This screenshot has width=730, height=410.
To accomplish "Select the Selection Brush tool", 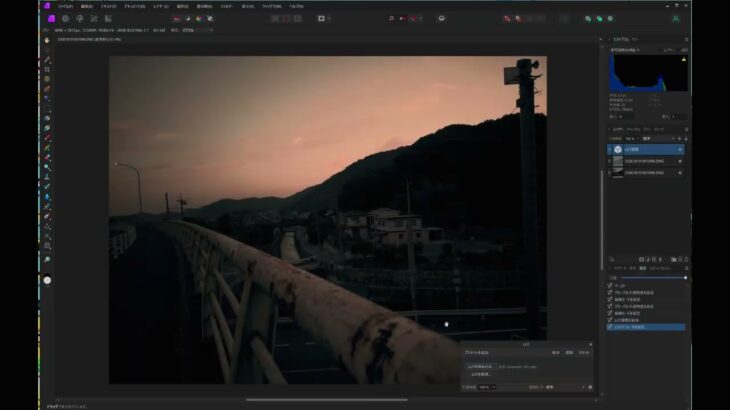I will point(47,89).
